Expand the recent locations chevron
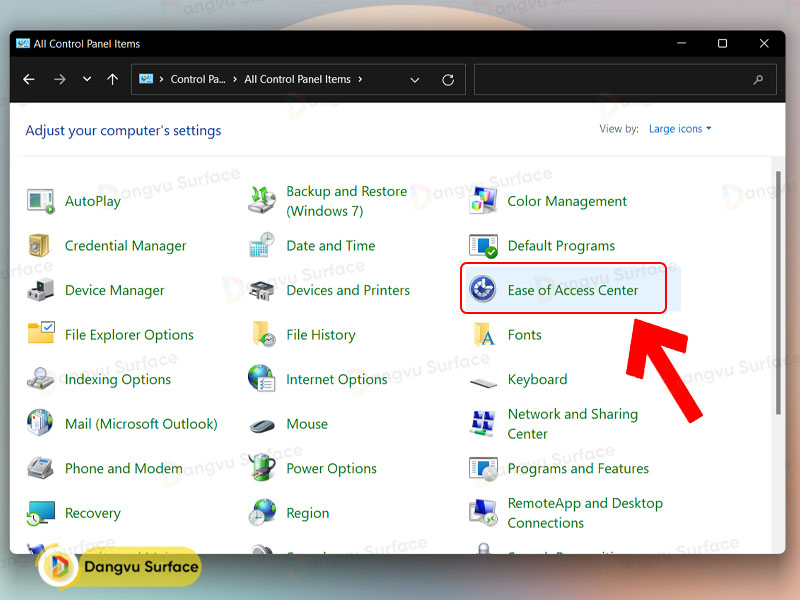This screenshot has height=600, width=800. (x=87, y=80)
